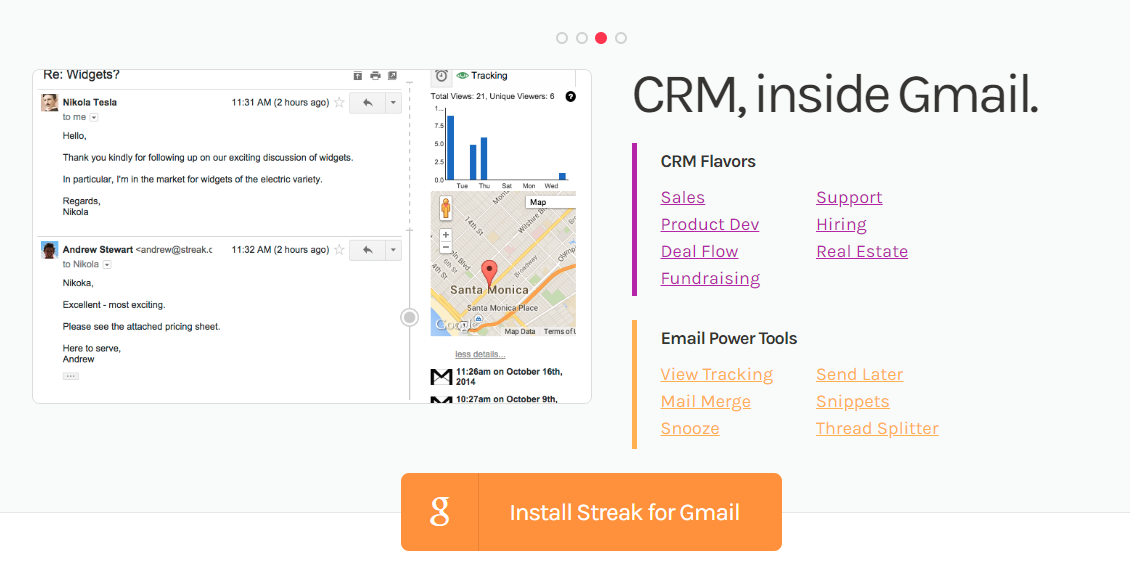Image resolution: width=1130 pixels, height=580 pixels.
Task: Click the Gmail icon beside 11:26am on October 16th
Action: point(441,377)
